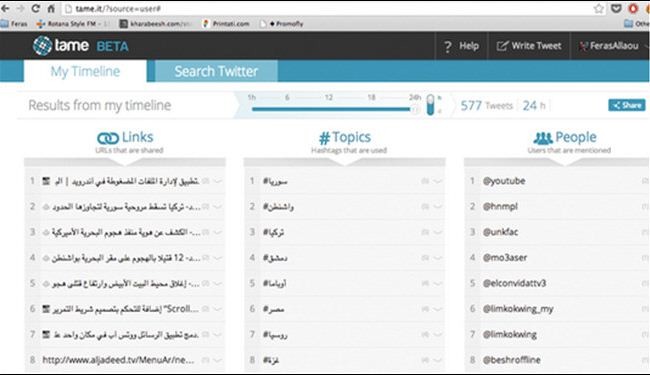
Task: Open the #أوباما topic
Action: pyautogui.click(x=274, y=284)
